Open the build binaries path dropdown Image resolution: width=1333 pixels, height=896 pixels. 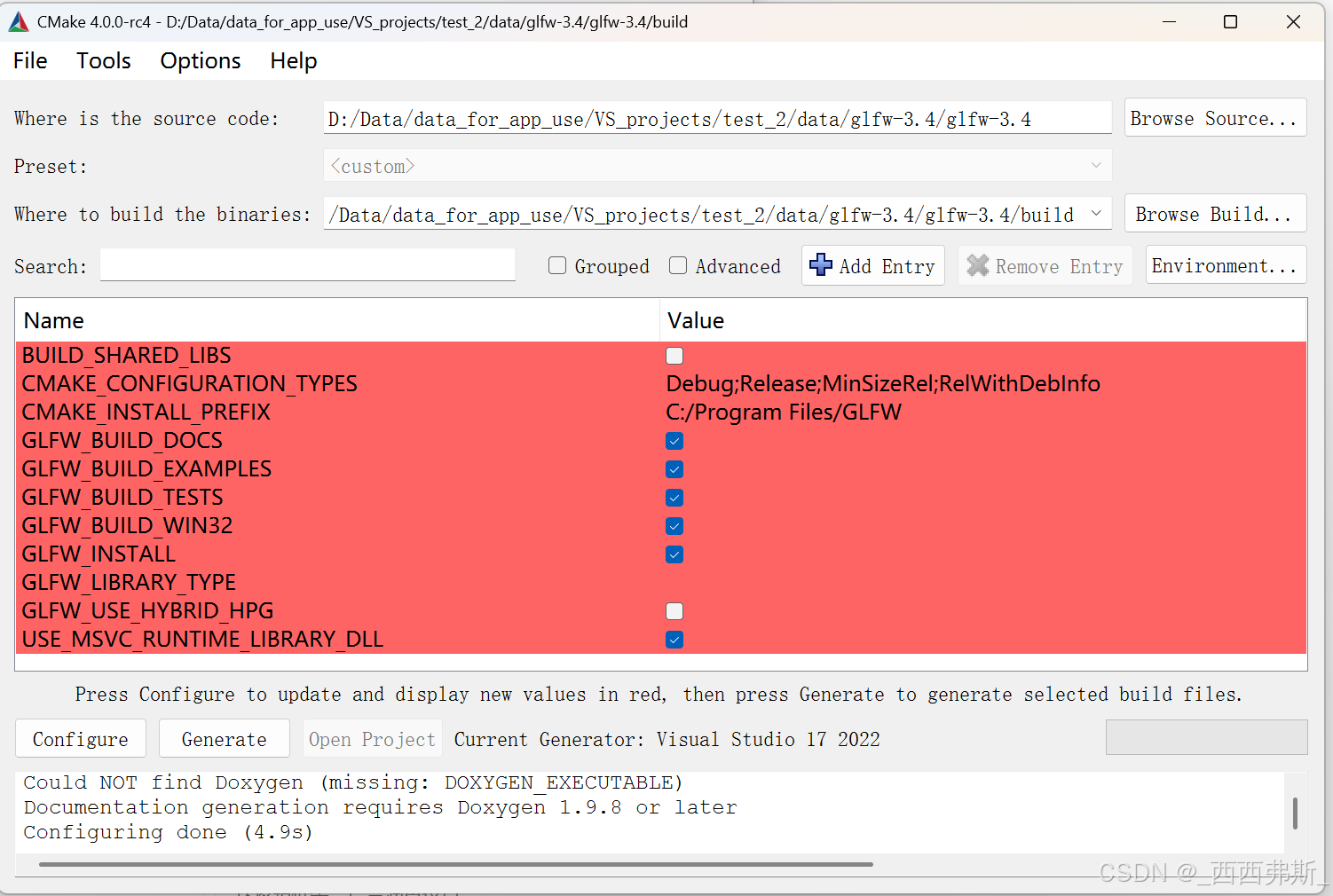click(x=1096, y=214)
